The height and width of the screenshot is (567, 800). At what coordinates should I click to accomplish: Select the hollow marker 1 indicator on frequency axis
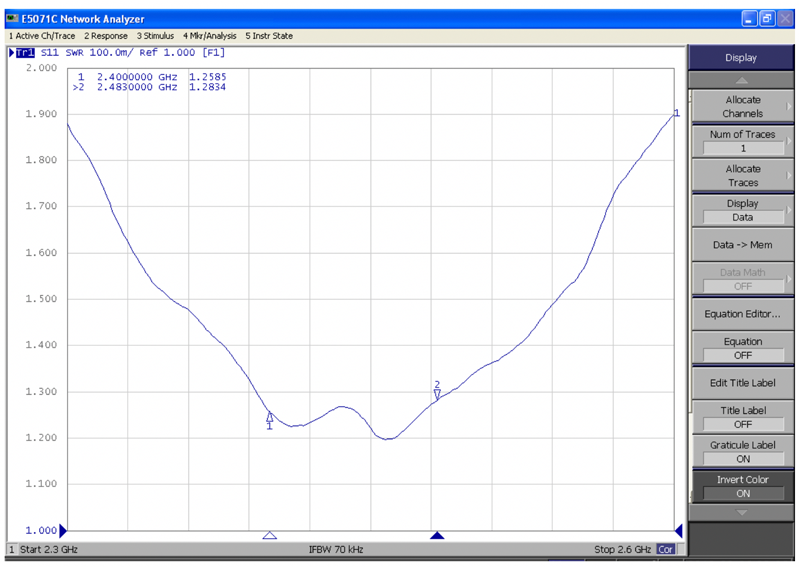coord(269,536)
